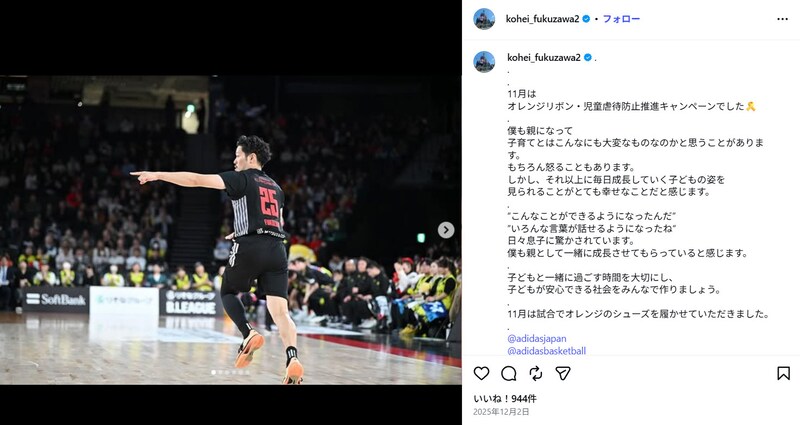Open kohei_fukuzawa2 username in header
The height and width of the screenshot is (425, 800).
click(542, 19)
